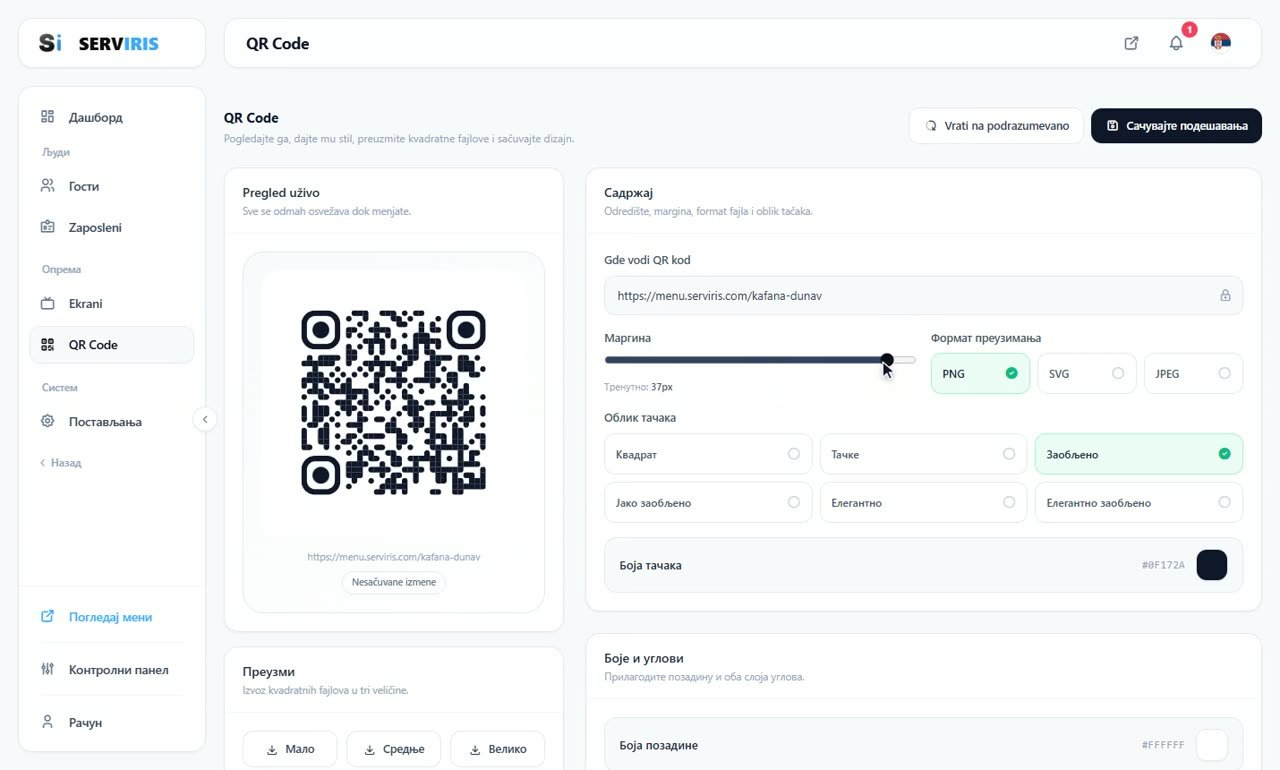
Task: Download the Мало size file
Action: pos(290,749)
